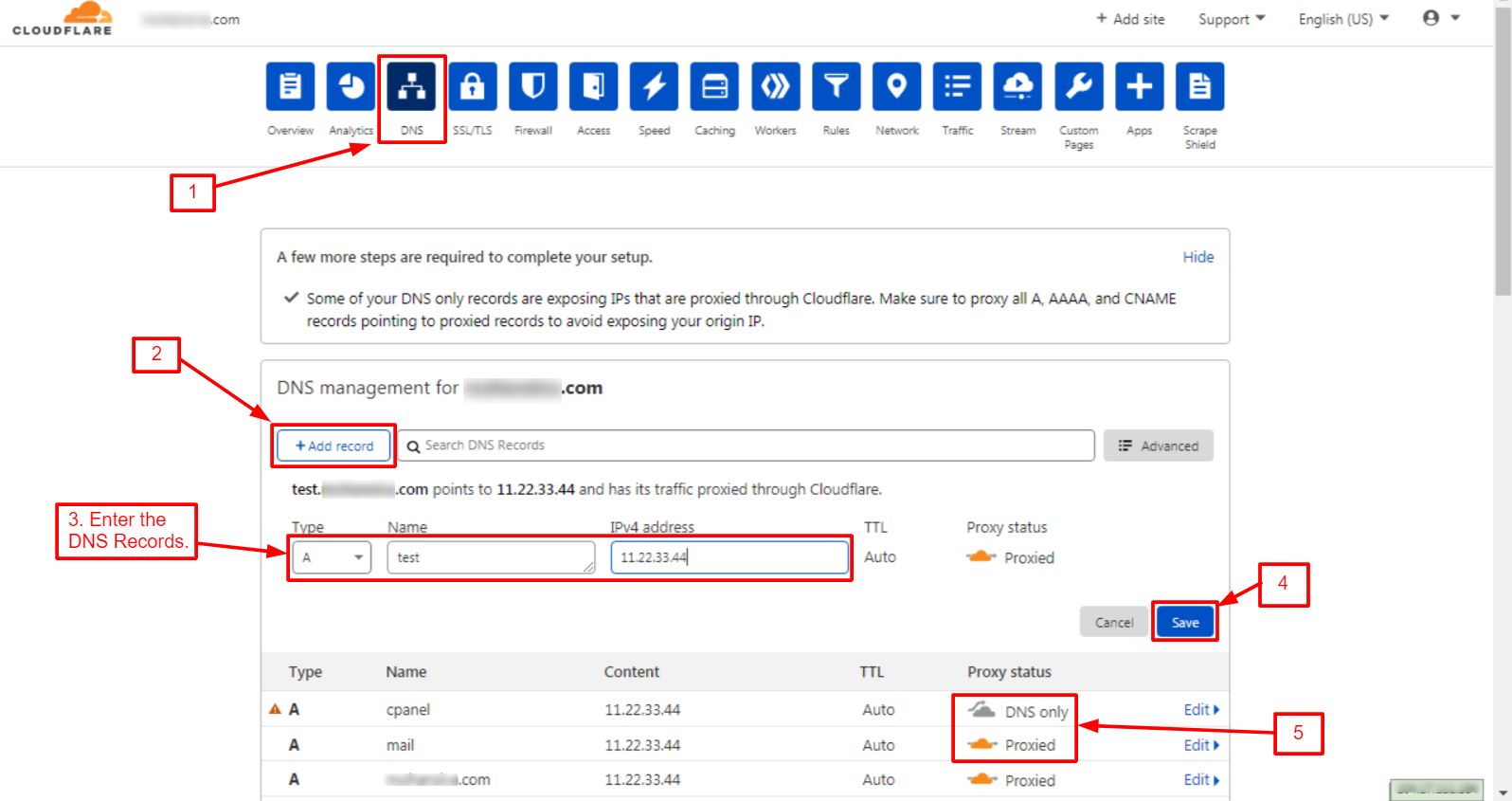Toggle Proxied status for mail record
Image resolution: width=1512 pixels, height=801 pixels.
click(x=982, y=745)
